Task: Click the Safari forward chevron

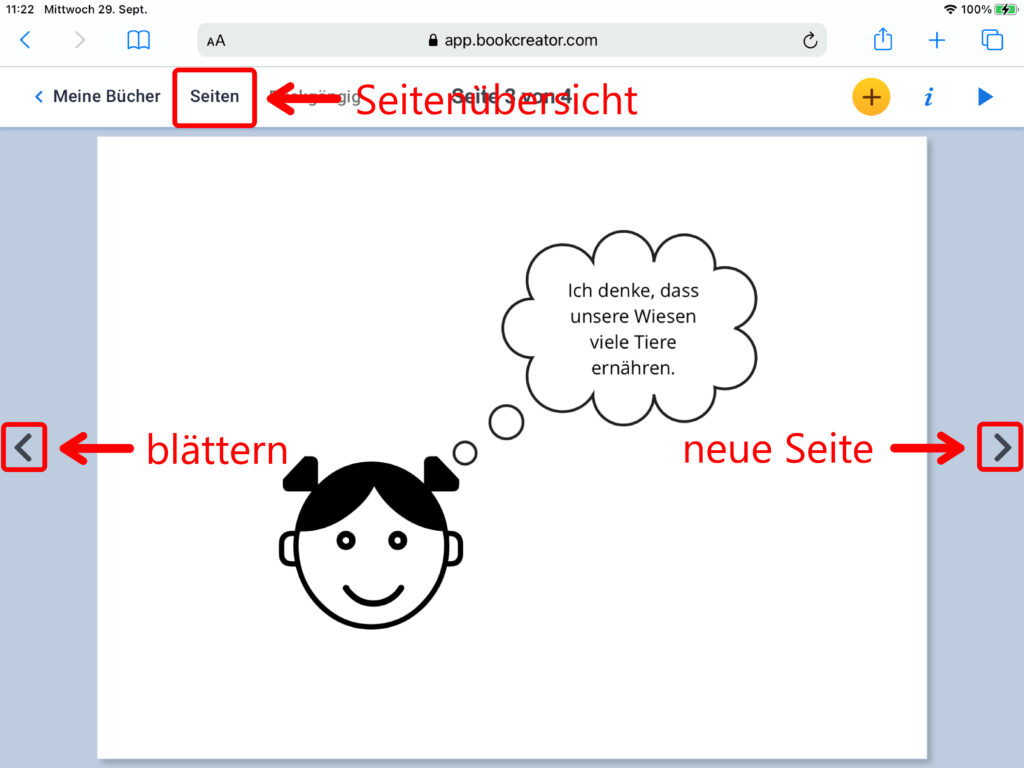Action: point(80,40)
